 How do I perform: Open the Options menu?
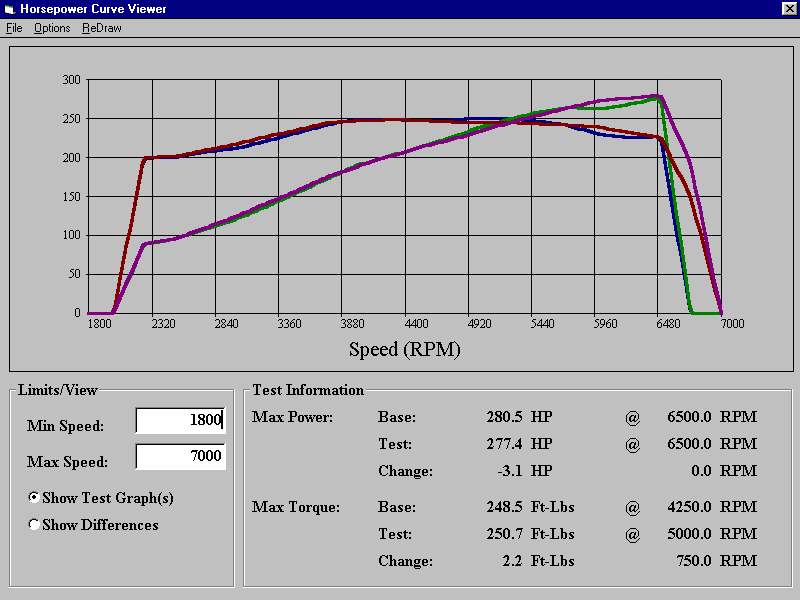coord(52,28)
